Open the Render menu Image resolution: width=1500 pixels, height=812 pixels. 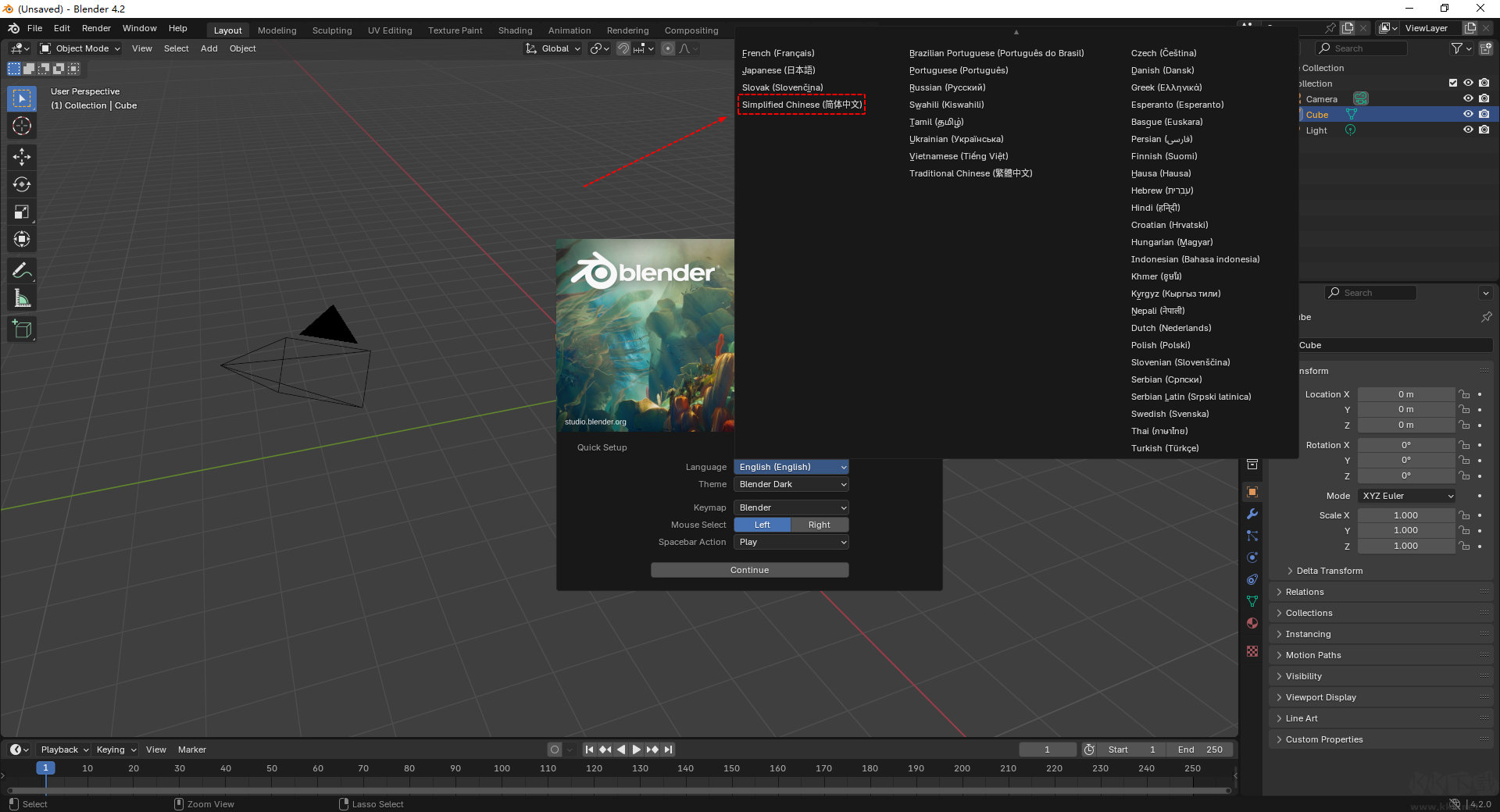[x=96, y=28]
